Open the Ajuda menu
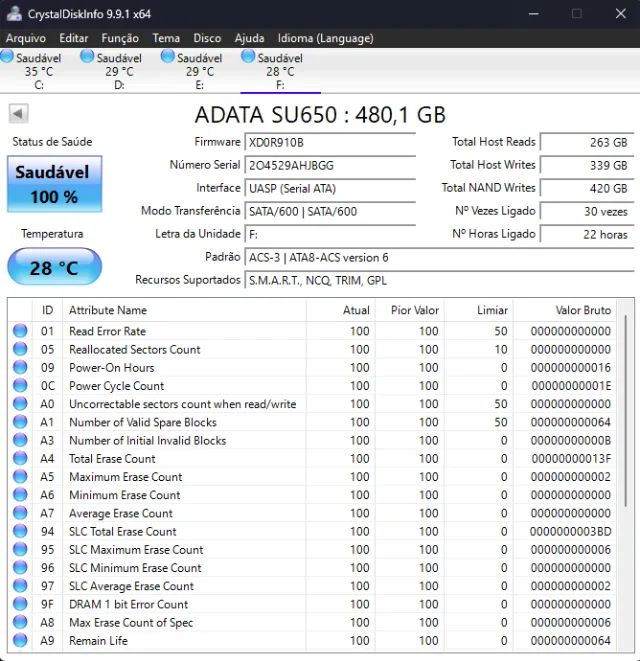 pos(249,38)
